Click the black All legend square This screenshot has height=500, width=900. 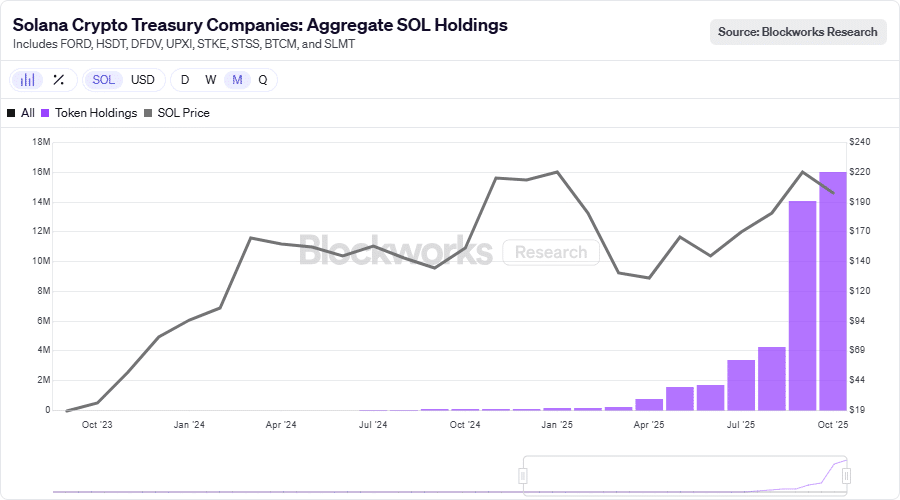12,113
